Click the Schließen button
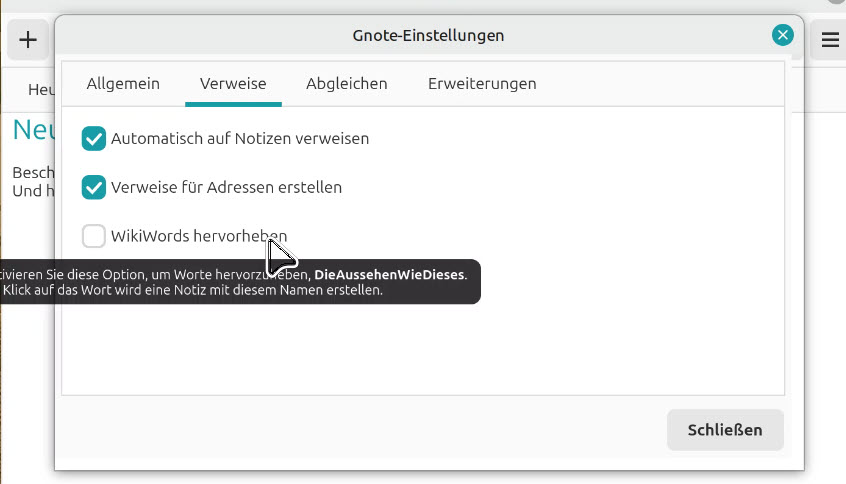846x484 pixels. (x=725, y=430)
